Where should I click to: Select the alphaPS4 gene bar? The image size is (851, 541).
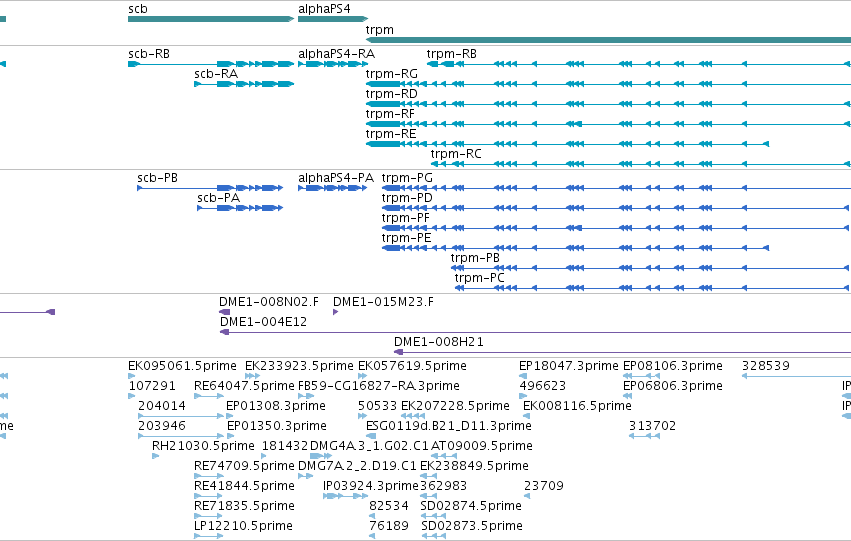(333, 19)
